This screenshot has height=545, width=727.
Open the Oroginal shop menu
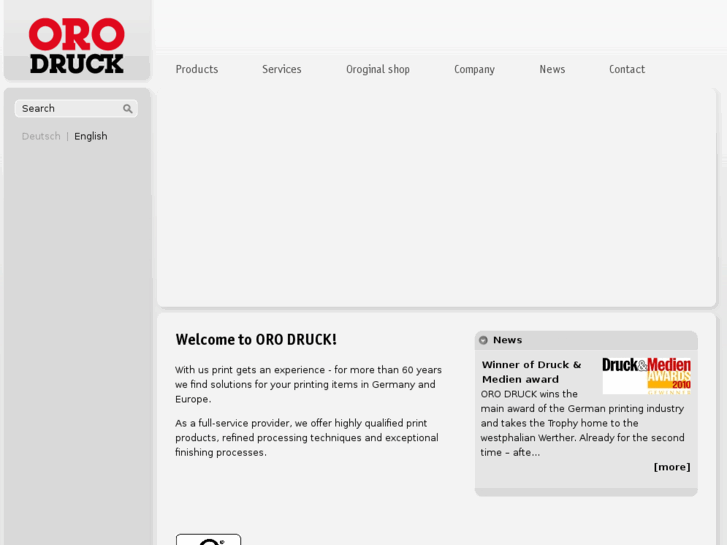378,69
